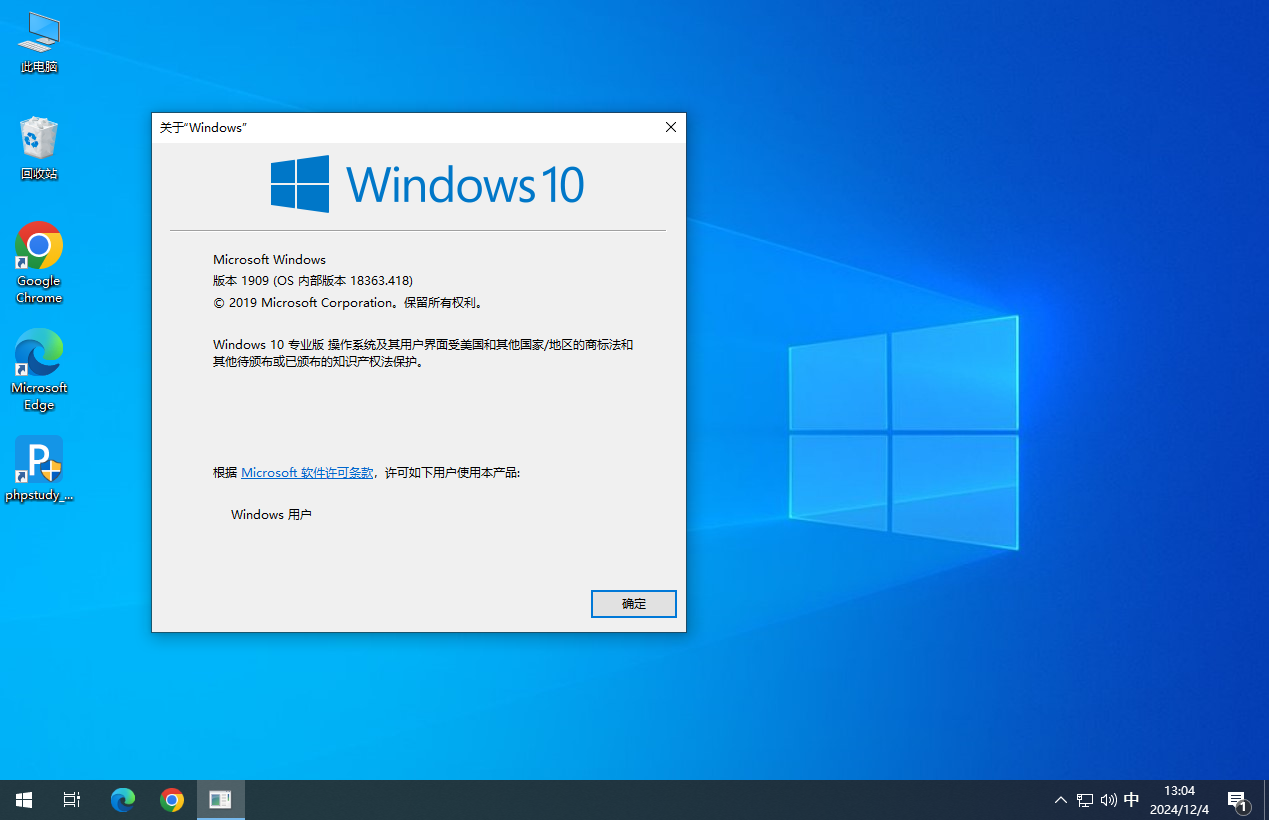Click the 关于 "Windows" title bar
Screen dimensions: 1269x820
400,127
